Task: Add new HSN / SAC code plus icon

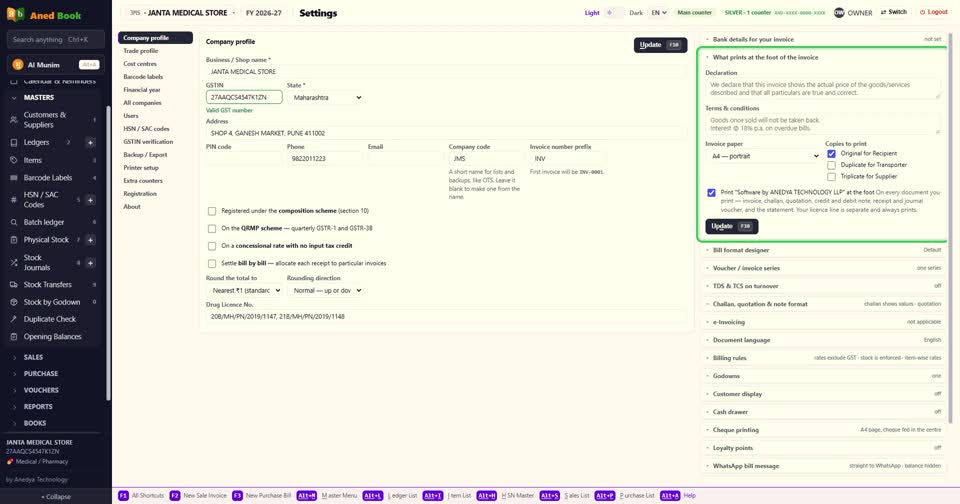Action: tap(90, 200)
